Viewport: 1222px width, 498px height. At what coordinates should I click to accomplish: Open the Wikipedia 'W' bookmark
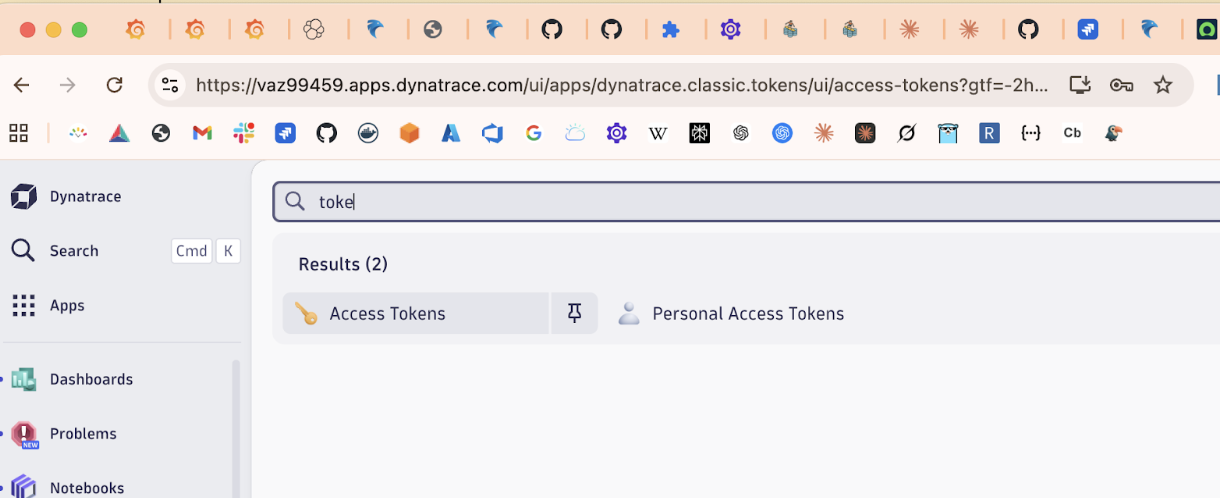658,133
